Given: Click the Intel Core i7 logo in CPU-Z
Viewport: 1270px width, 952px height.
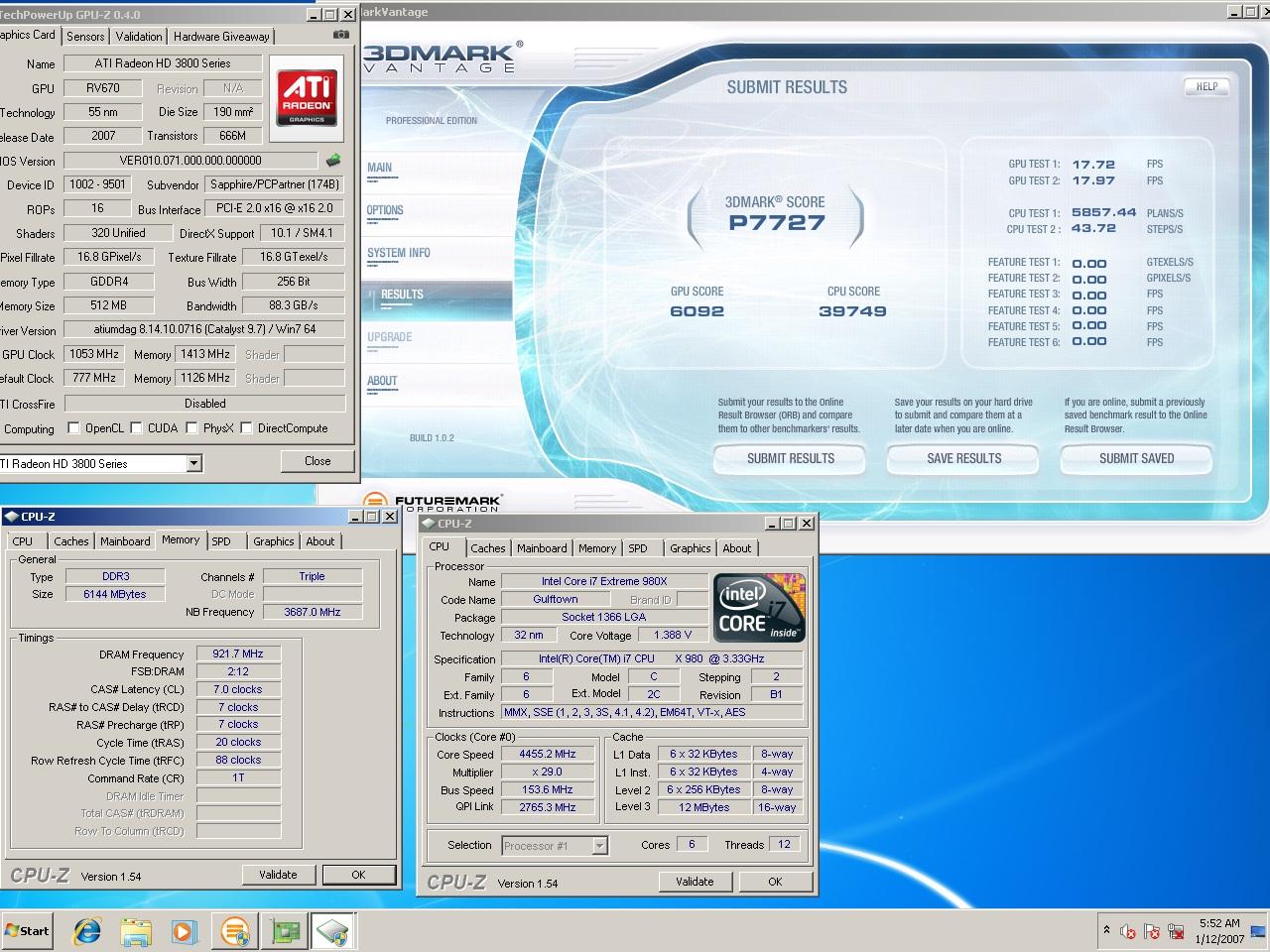Looking at the screenshot, I should pos(760,607).
